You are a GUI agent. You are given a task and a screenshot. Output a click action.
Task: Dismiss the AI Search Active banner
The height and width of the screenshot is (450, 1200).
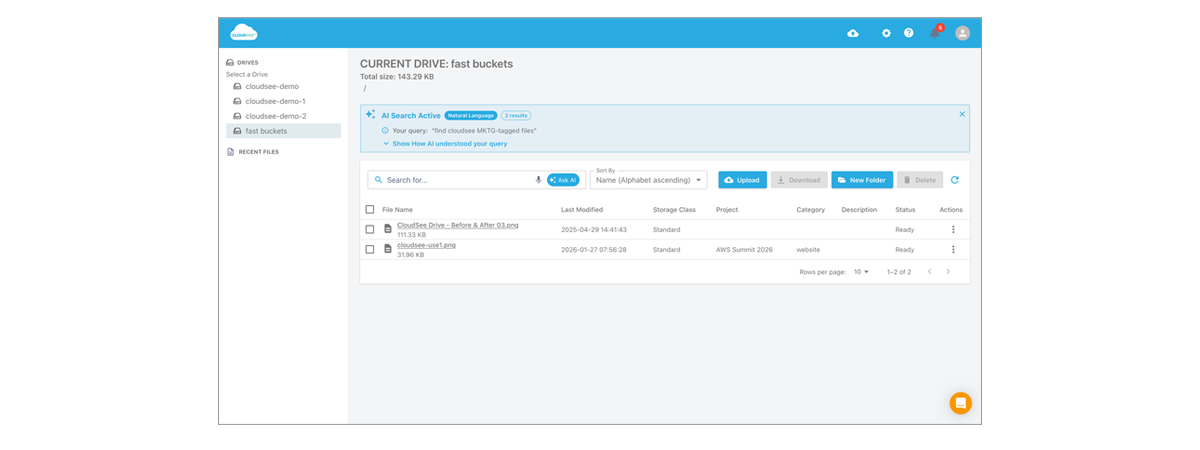point(962,114)
